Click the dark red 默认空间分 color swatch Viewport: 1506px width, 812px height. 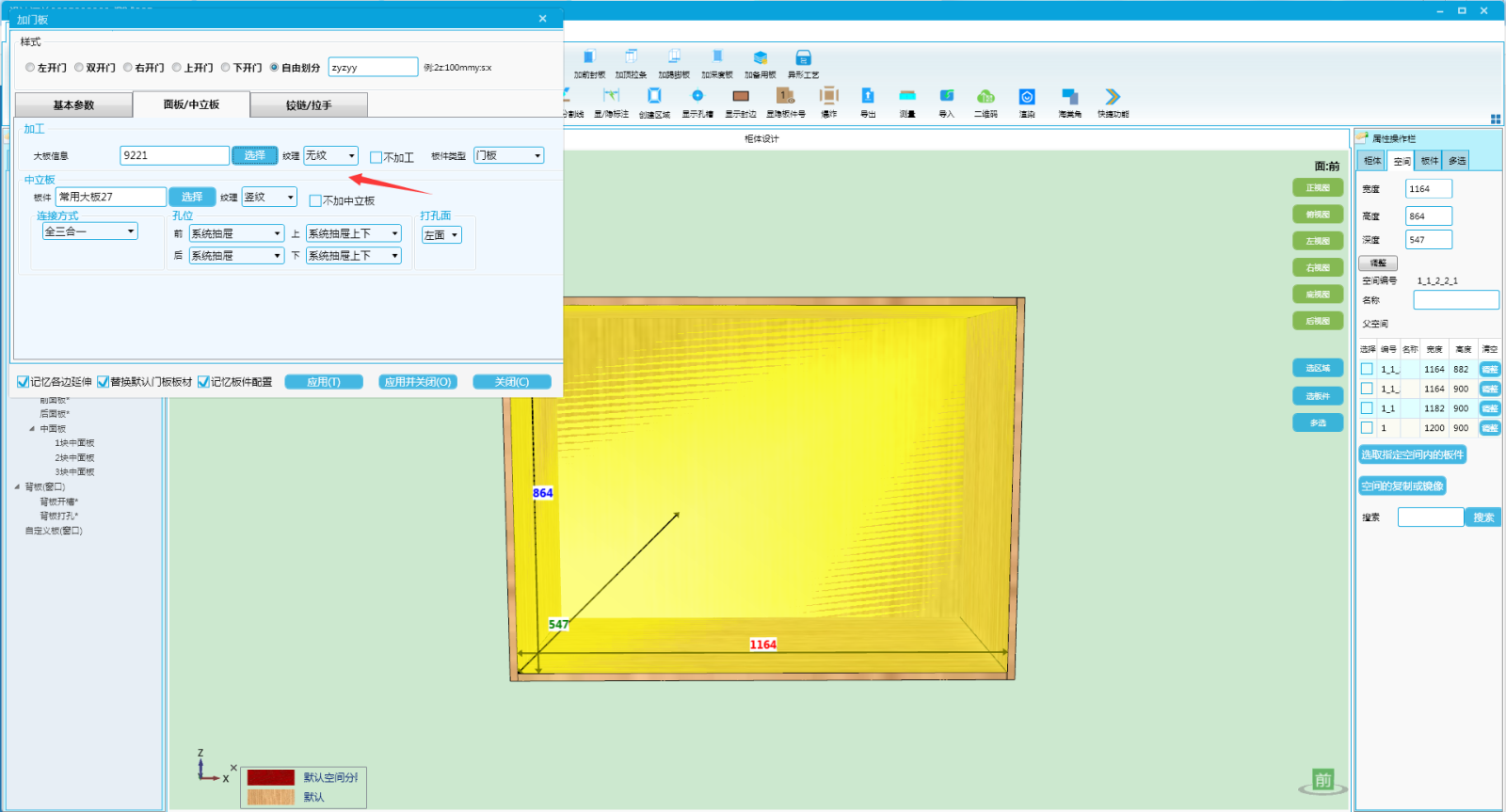271,777
